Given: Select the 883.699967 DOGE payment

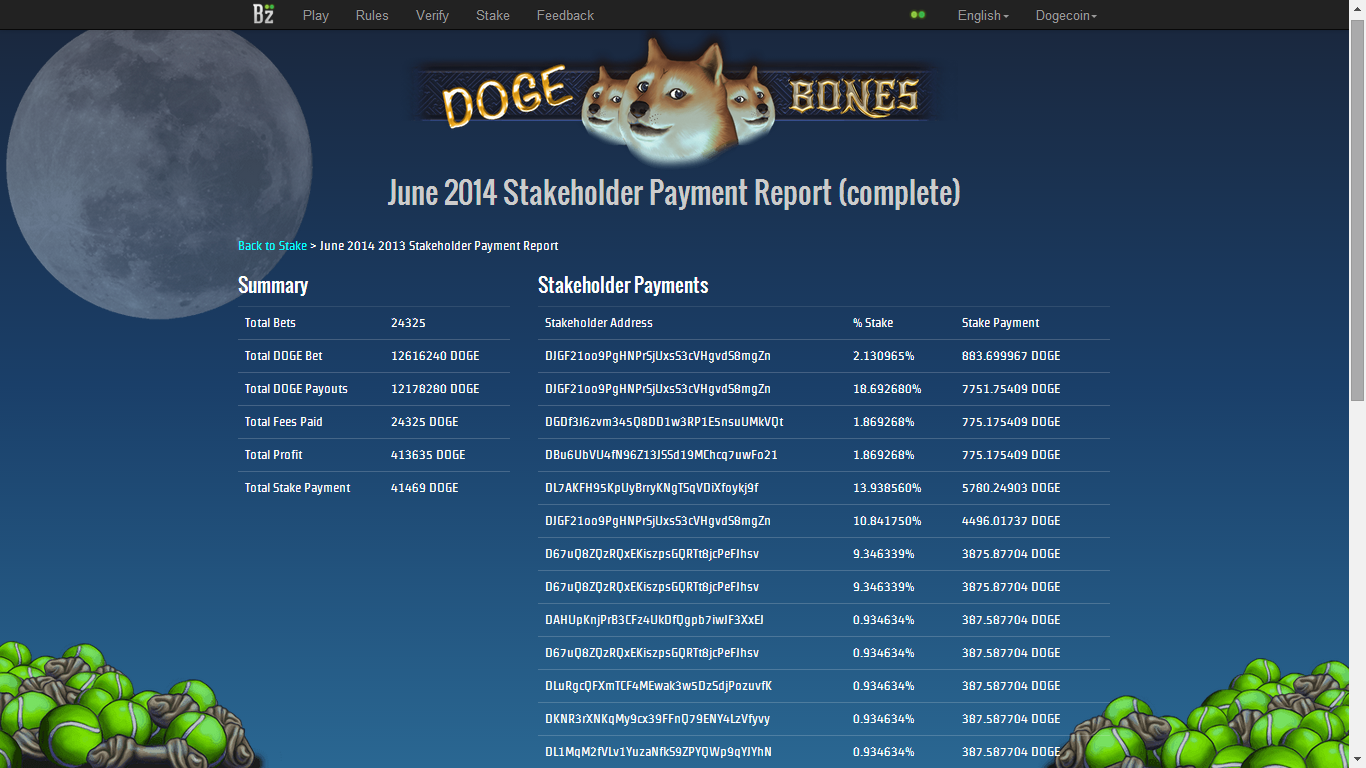Looking at the screenshot, I should pos(1011,356).
